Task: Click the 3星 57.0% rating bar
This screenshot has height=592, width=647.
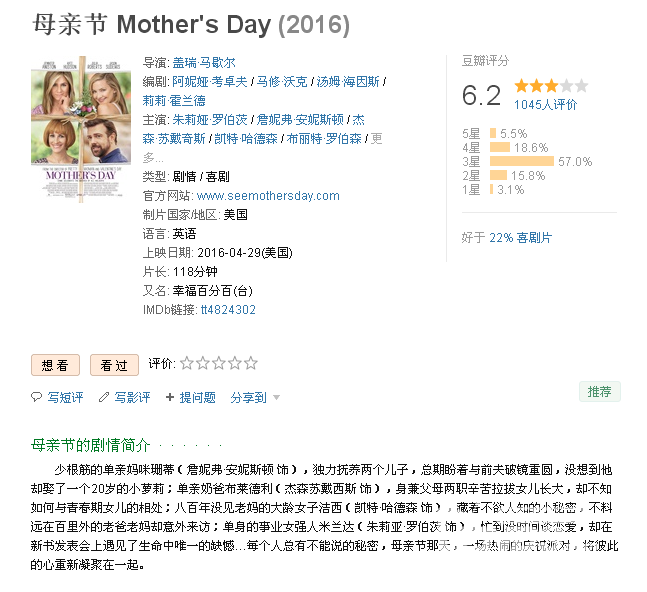Action: (522, 161)
